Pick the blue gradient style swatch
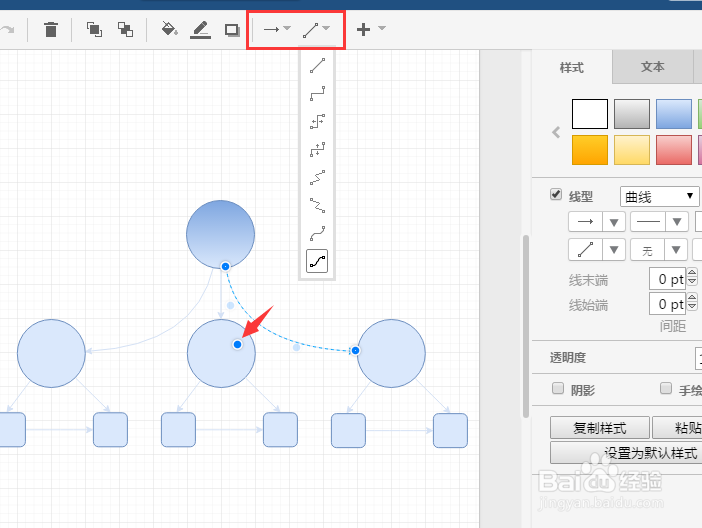The image size is (702, 528). tap(674, 114)
